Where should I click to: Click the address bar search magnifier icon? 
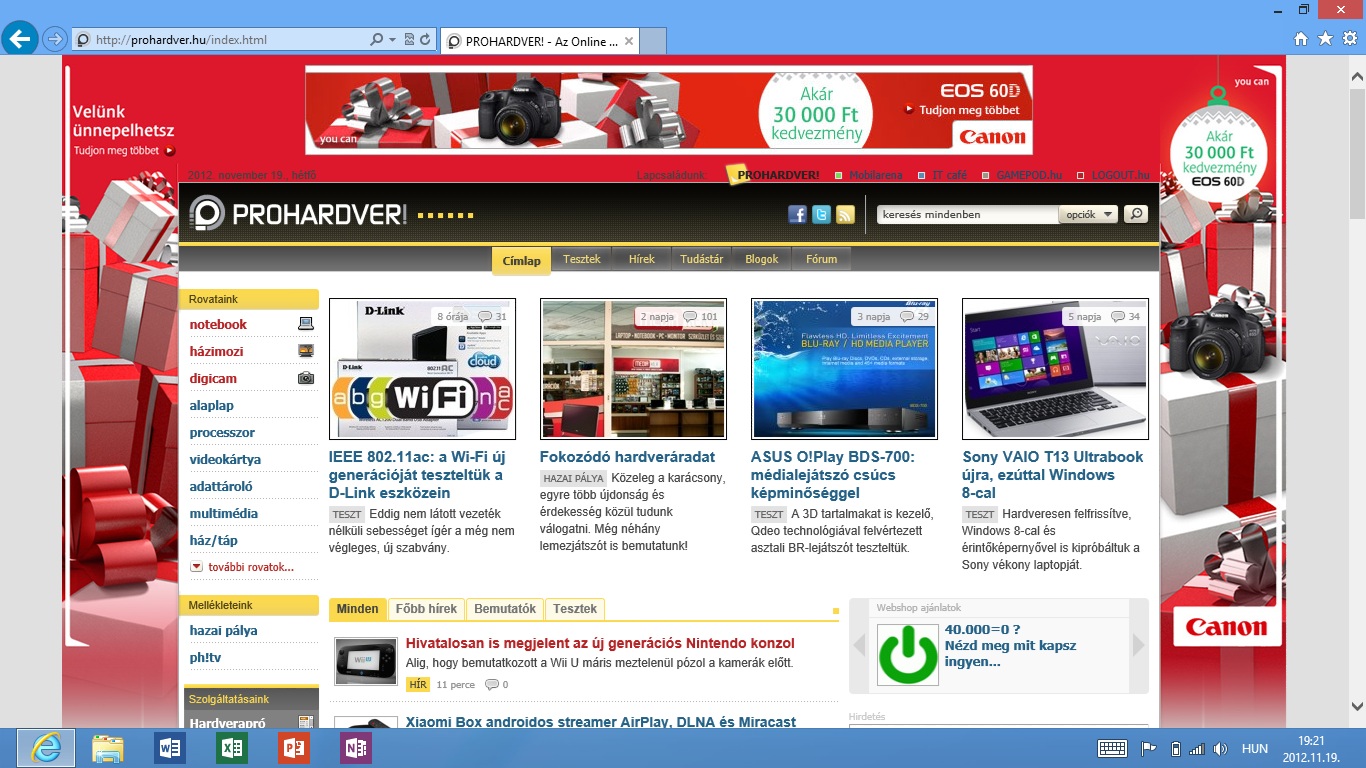[377, 40]
